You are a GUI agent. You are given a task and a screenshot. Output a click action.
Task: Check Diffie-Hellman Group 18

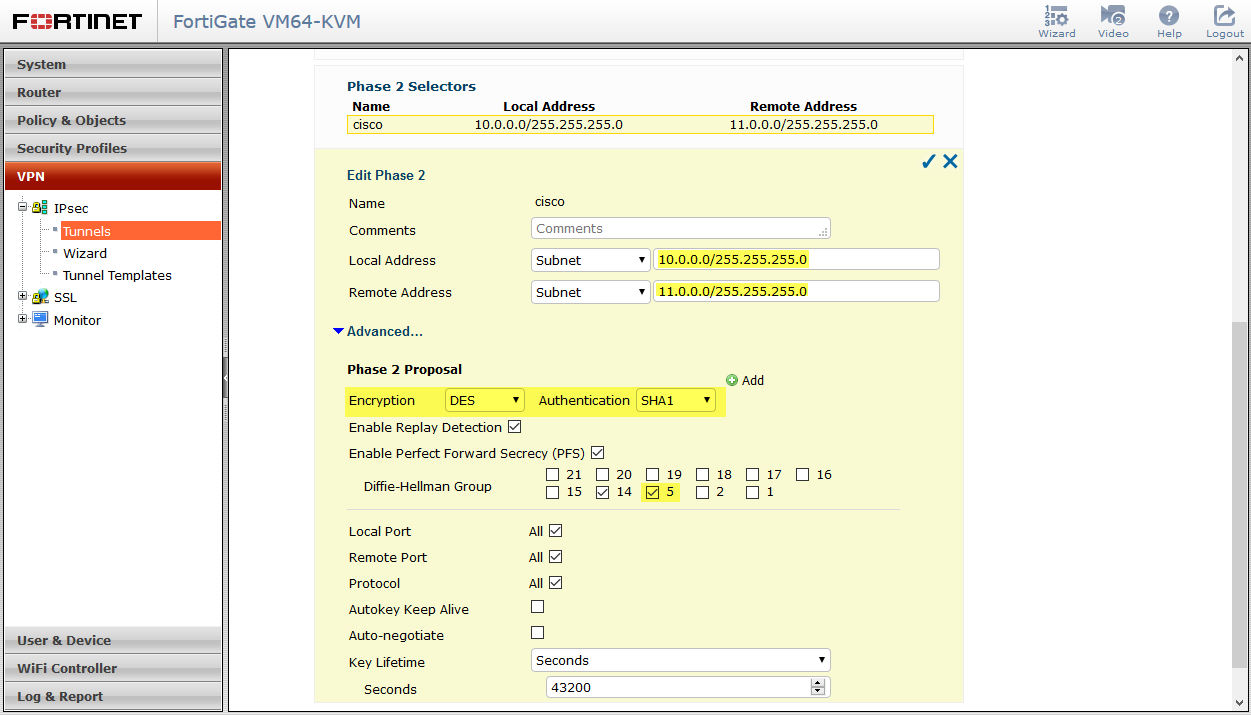click(703, 475)
